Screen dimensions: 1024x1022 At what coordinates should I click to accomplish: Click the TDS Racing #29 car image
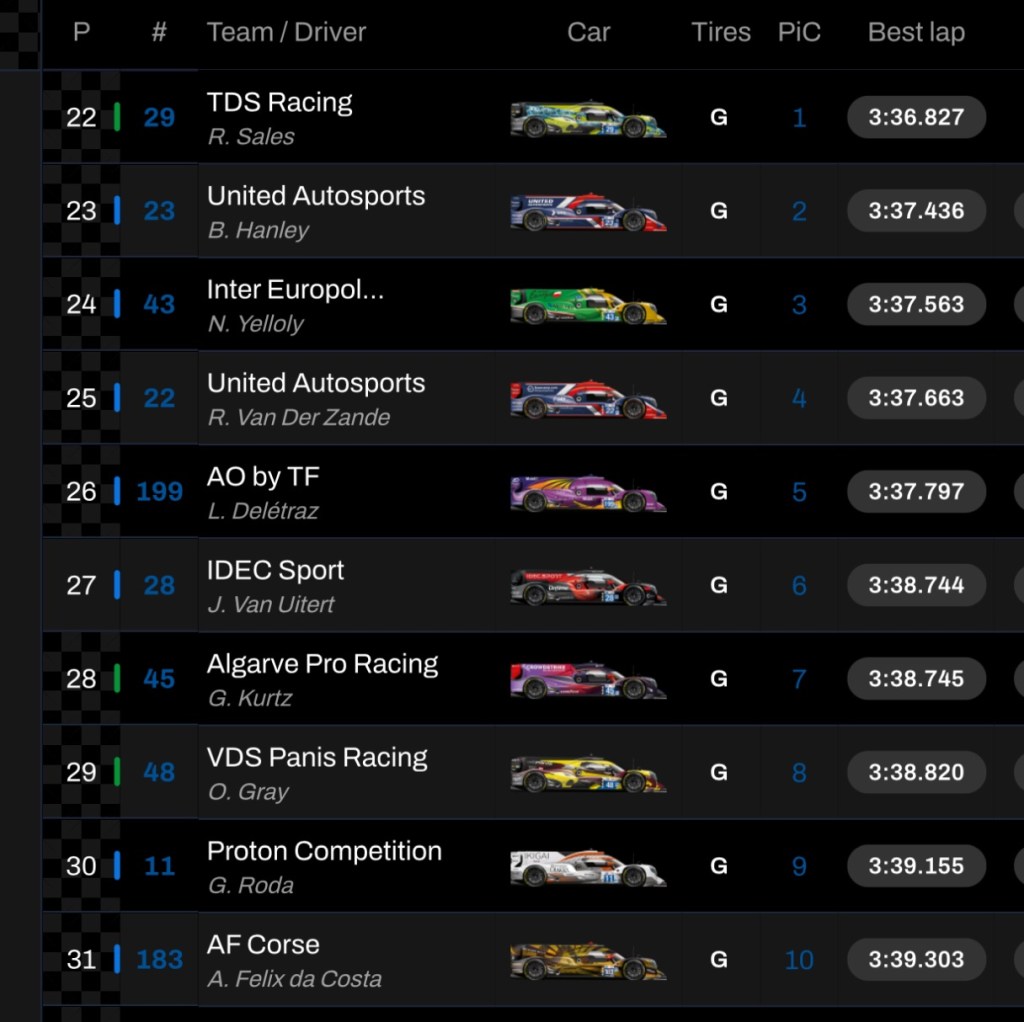[588, 119]
